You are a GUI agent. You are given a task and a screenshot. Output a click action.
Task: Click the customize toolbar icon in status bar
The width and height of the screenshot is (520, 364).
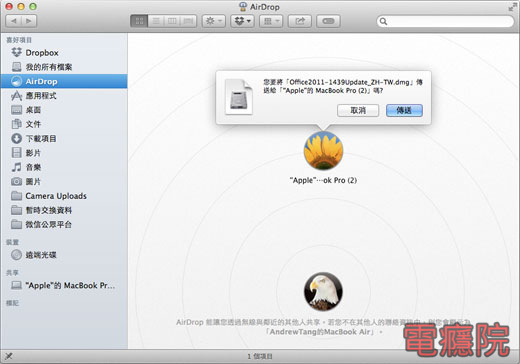[x=9, y=356]
